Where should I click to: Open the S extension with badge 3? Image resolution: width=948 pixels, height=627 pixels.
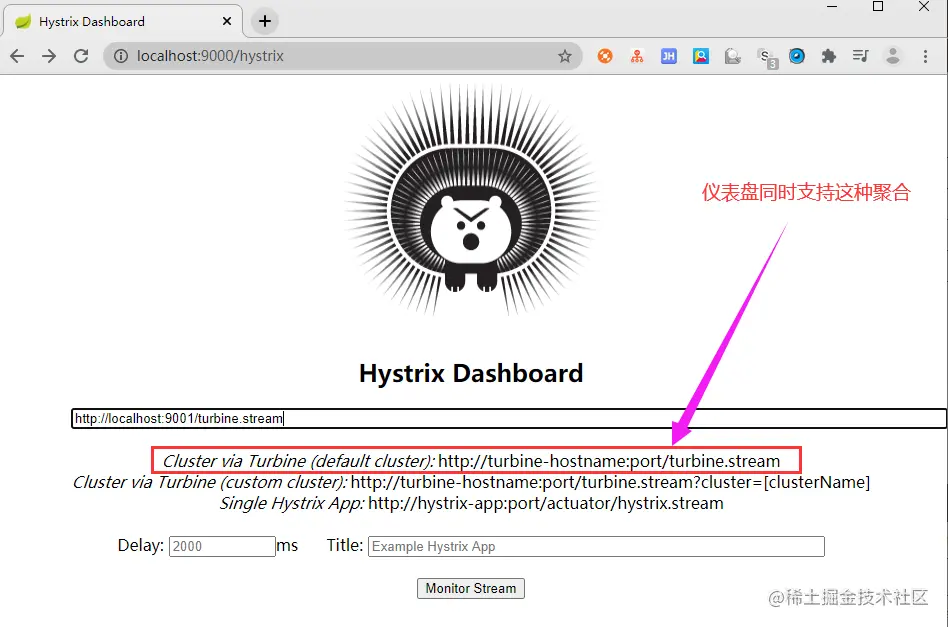pyautogui.click(x=767, y=58)
